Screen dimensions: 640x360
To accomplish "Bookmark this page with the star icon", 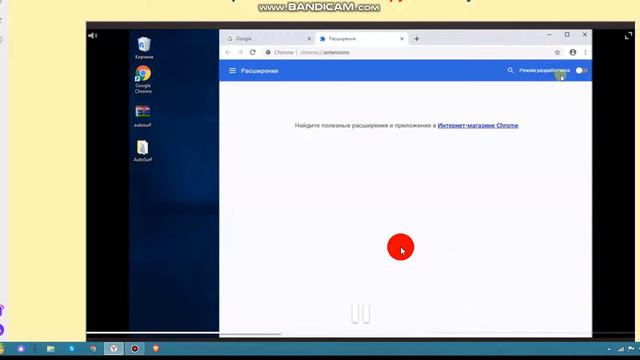I will (557, 52).
